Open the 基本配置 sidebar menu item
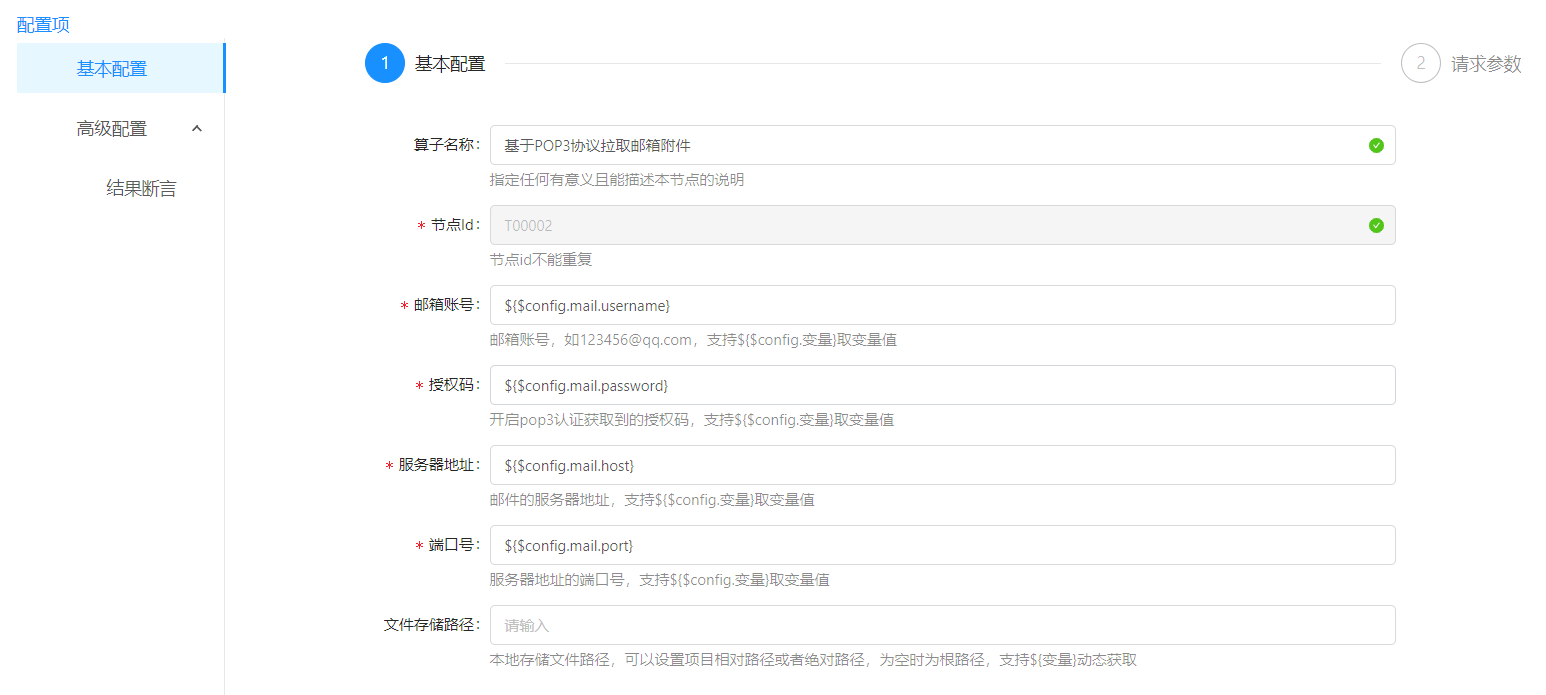The image size is (1546, 695). 112,69
